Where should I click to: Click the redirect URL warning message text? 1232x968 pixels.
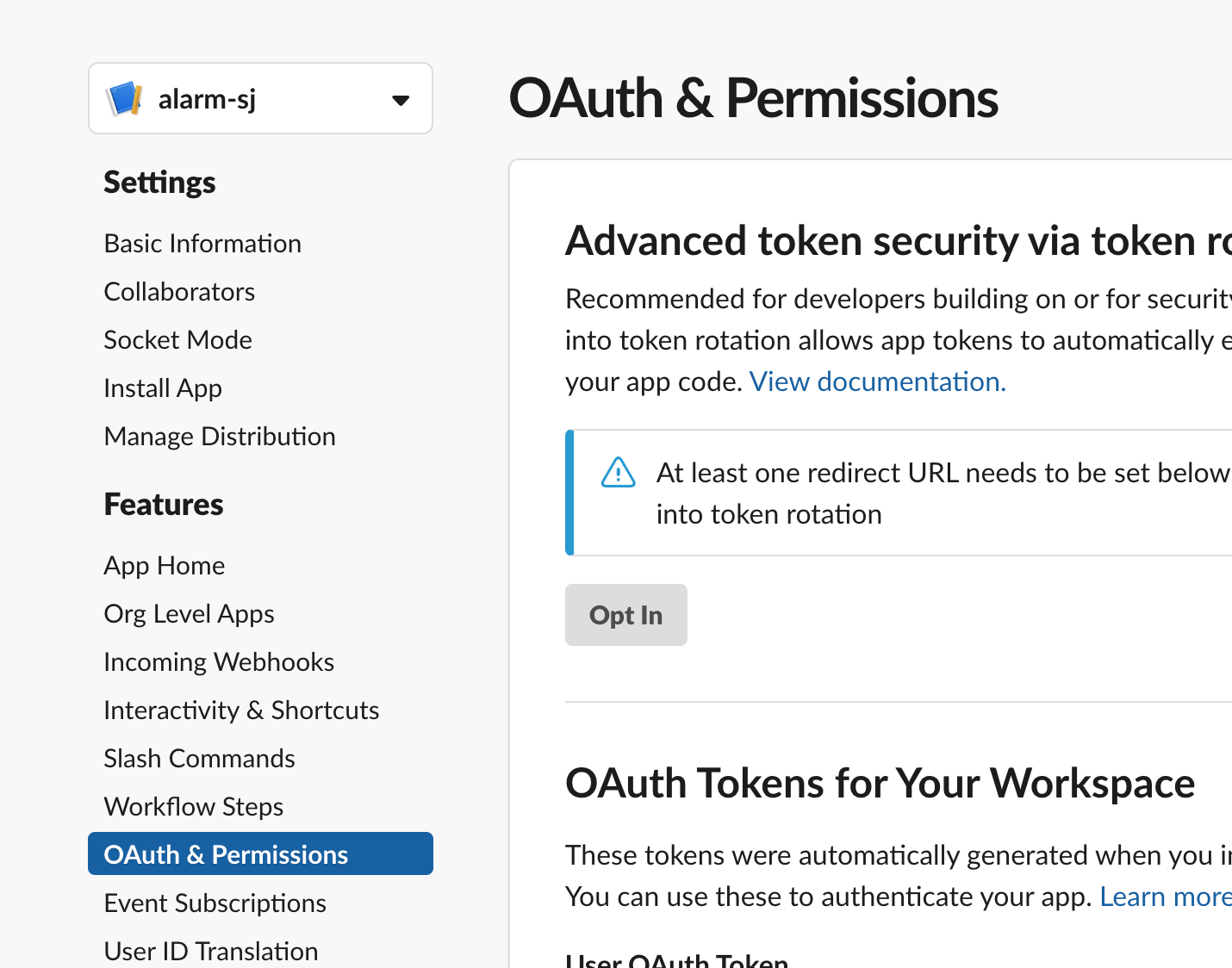(x=943, y=493)
